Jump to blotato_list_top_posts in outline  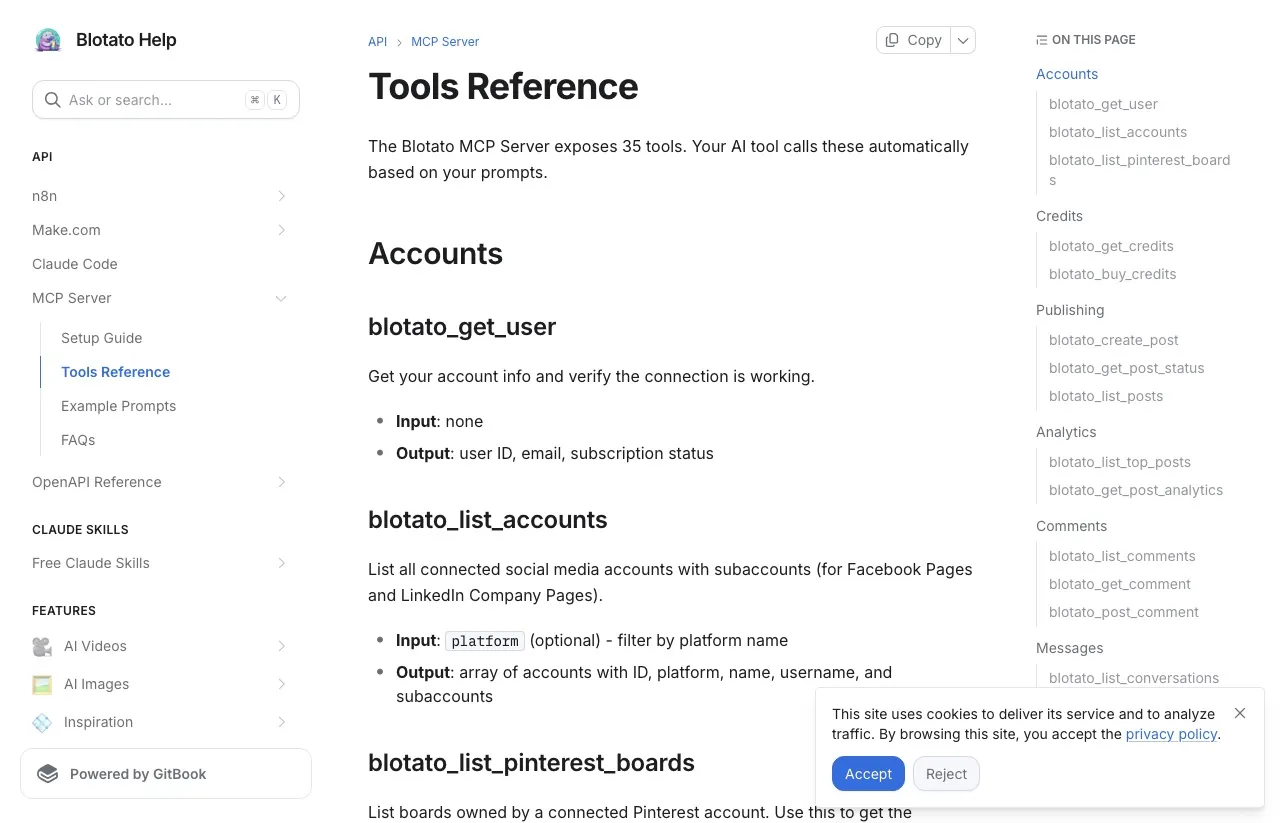(1120, 462)
